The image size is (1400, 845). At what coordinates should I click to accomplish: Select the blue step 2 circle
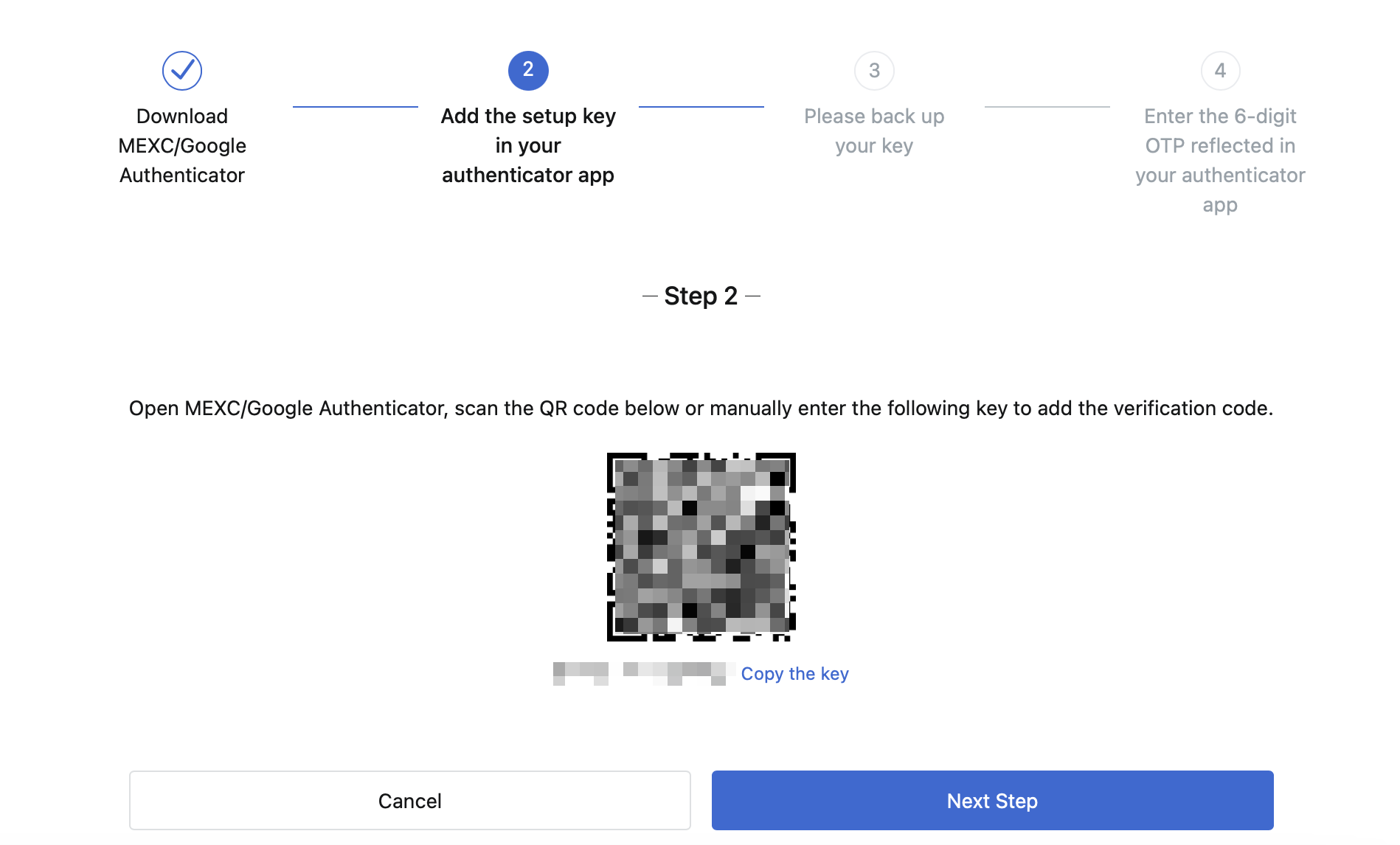(528, 71)
